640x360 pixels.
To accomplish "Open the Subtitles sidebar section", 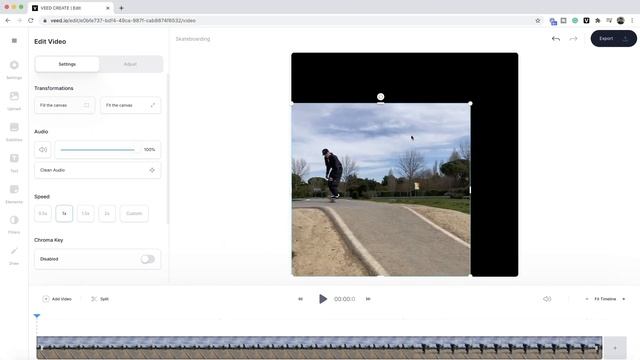I will 14,131.
